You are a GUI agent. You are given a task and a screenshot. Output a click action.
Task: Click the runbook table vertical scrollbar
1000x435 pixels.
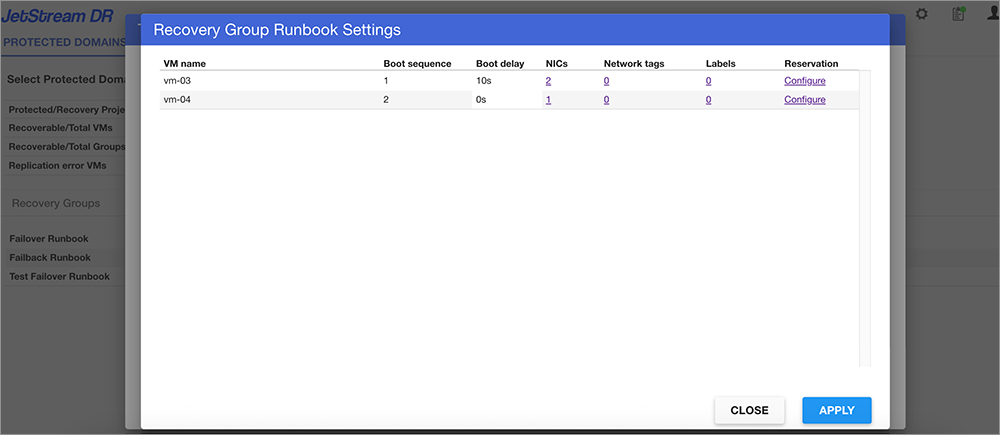[x=865, y=218]
